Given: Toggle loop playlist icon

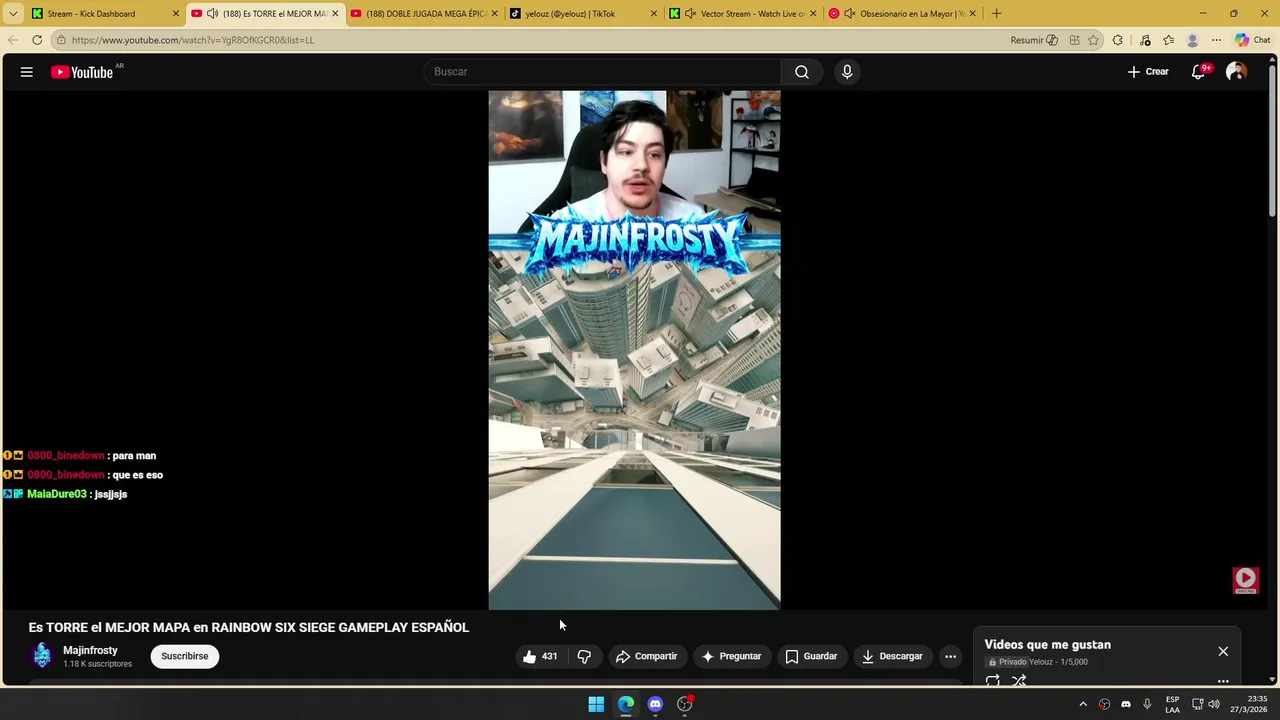Looking at the screenshot, I should click(x=992, y=680).
